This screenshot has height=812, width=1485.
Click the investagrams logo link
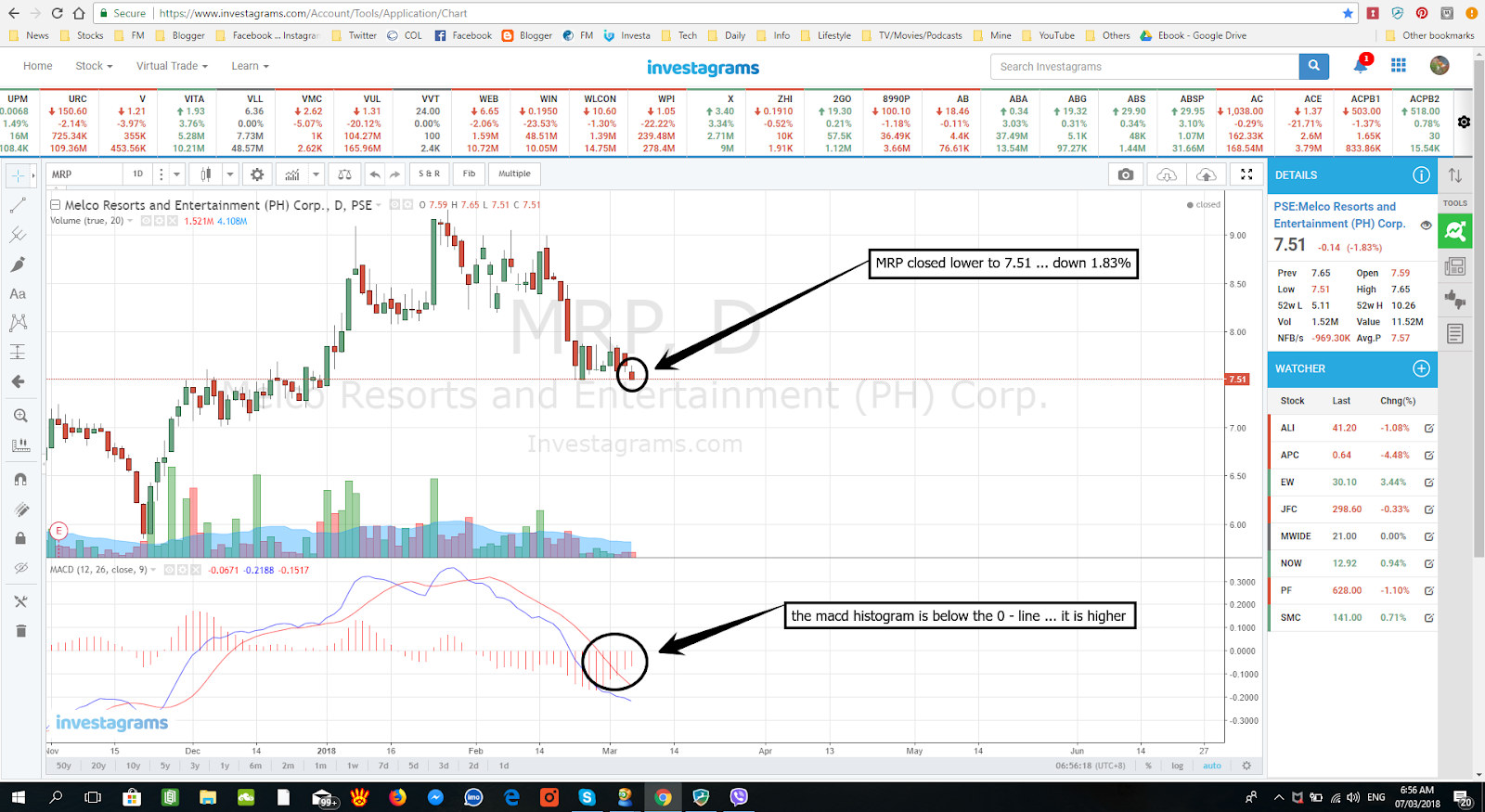pos(703,68)
